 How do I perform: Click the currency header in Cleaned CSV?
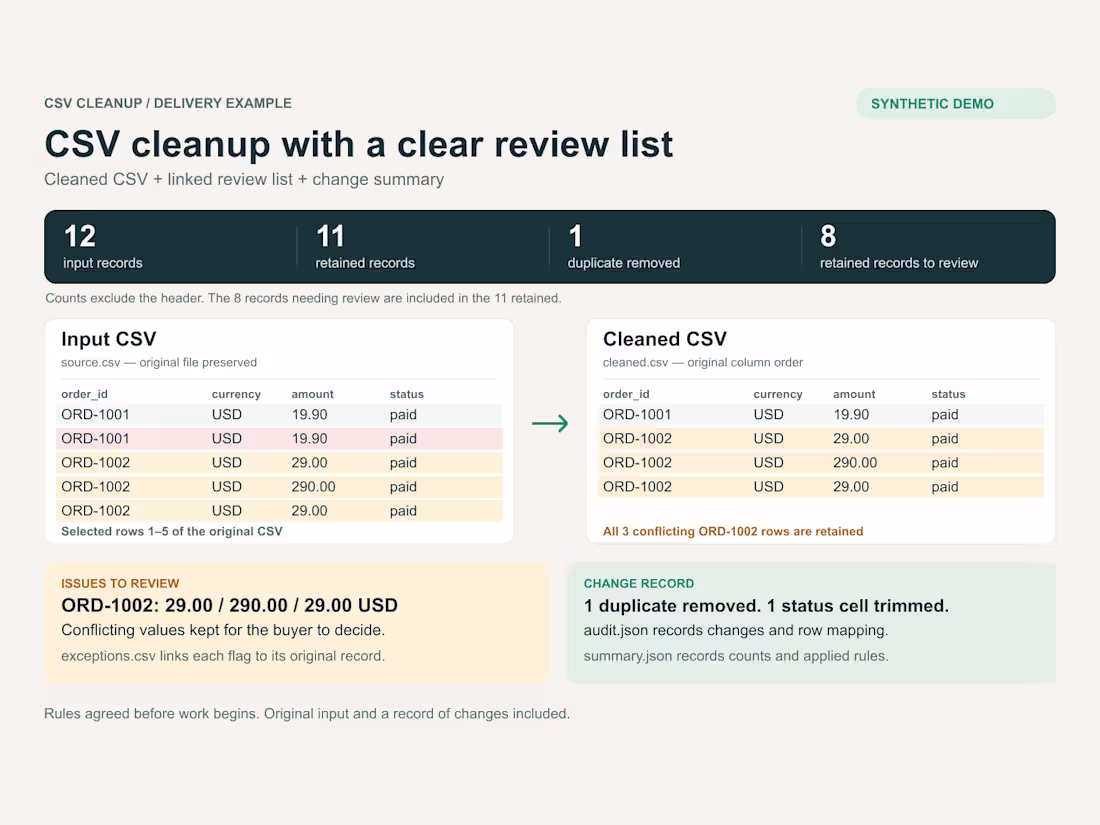click(x=778, y=394)
